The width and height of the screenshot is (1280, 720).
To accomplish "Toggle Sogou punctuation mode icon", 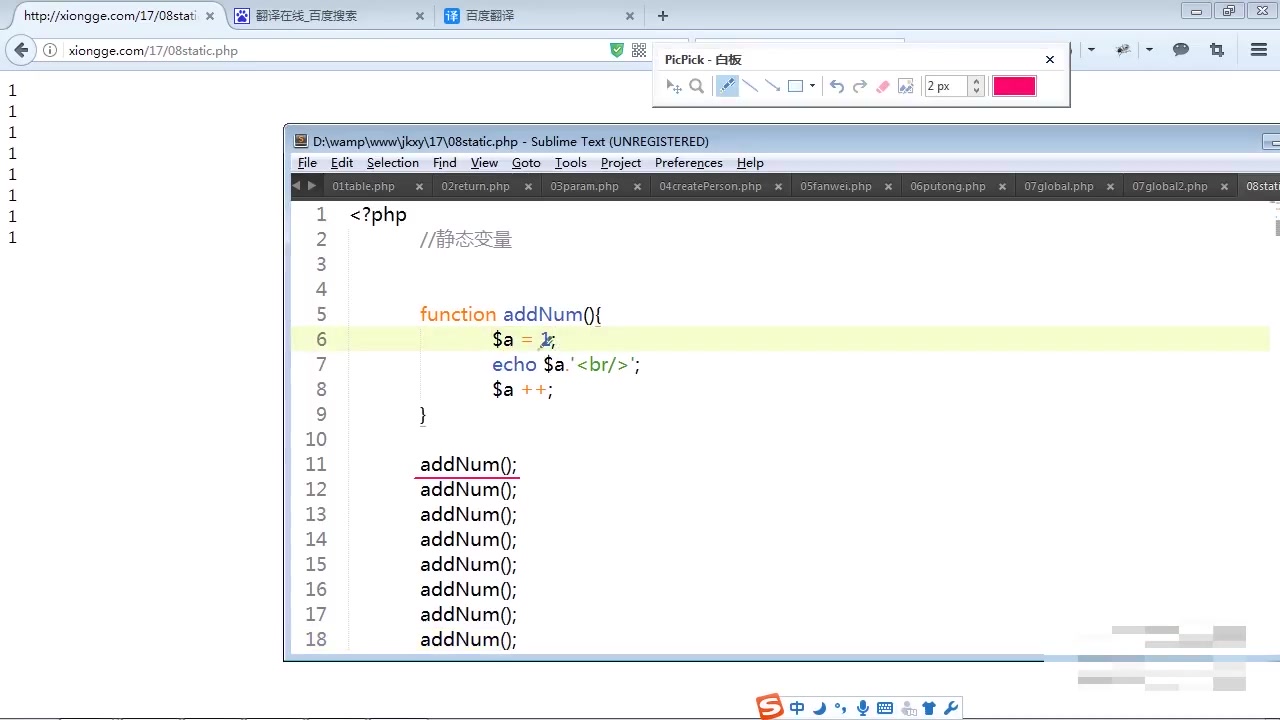I will pyautogui.click(x=841, y=708).
